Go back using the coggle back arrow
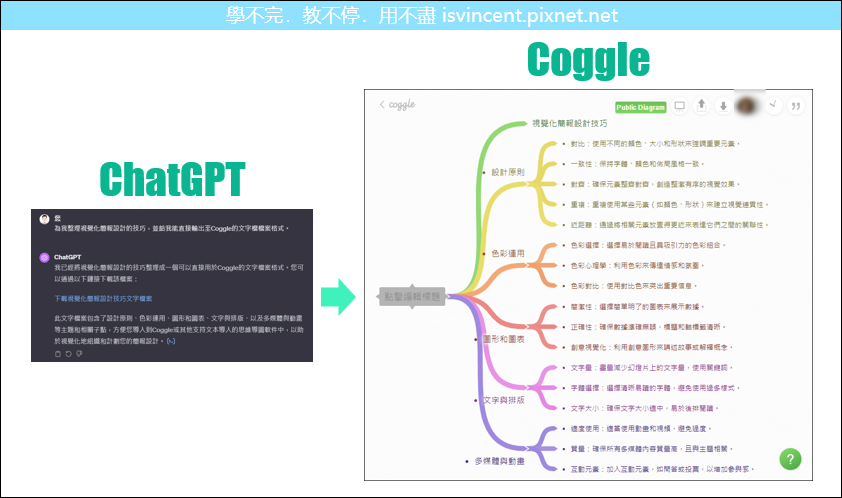The width and height of the screenshot is (842, 498). pyautogui.click(x=382, y=104)
